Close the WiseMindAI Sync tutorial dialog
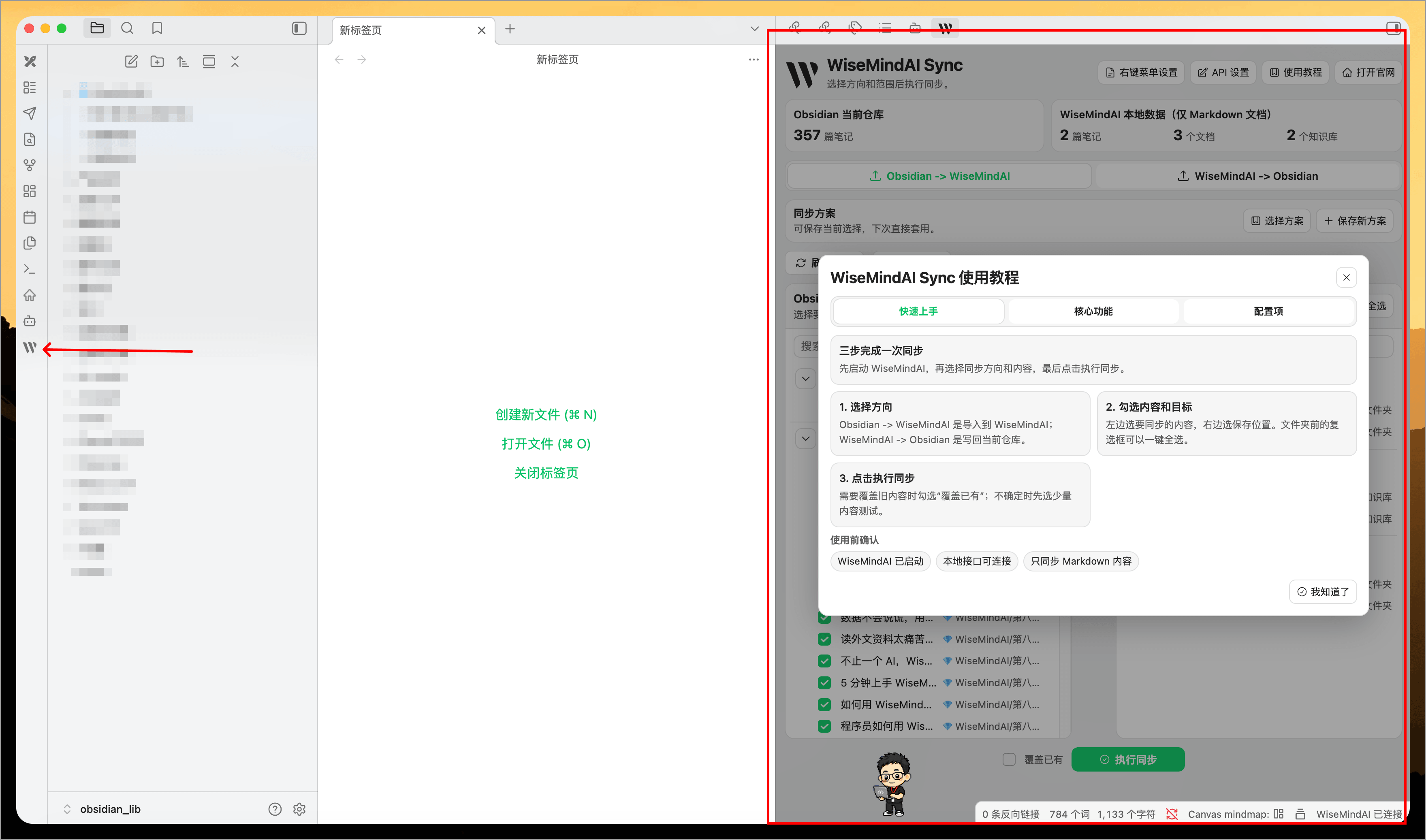The height and width of the screenshot is (840, 1426). coord(1346,277)
